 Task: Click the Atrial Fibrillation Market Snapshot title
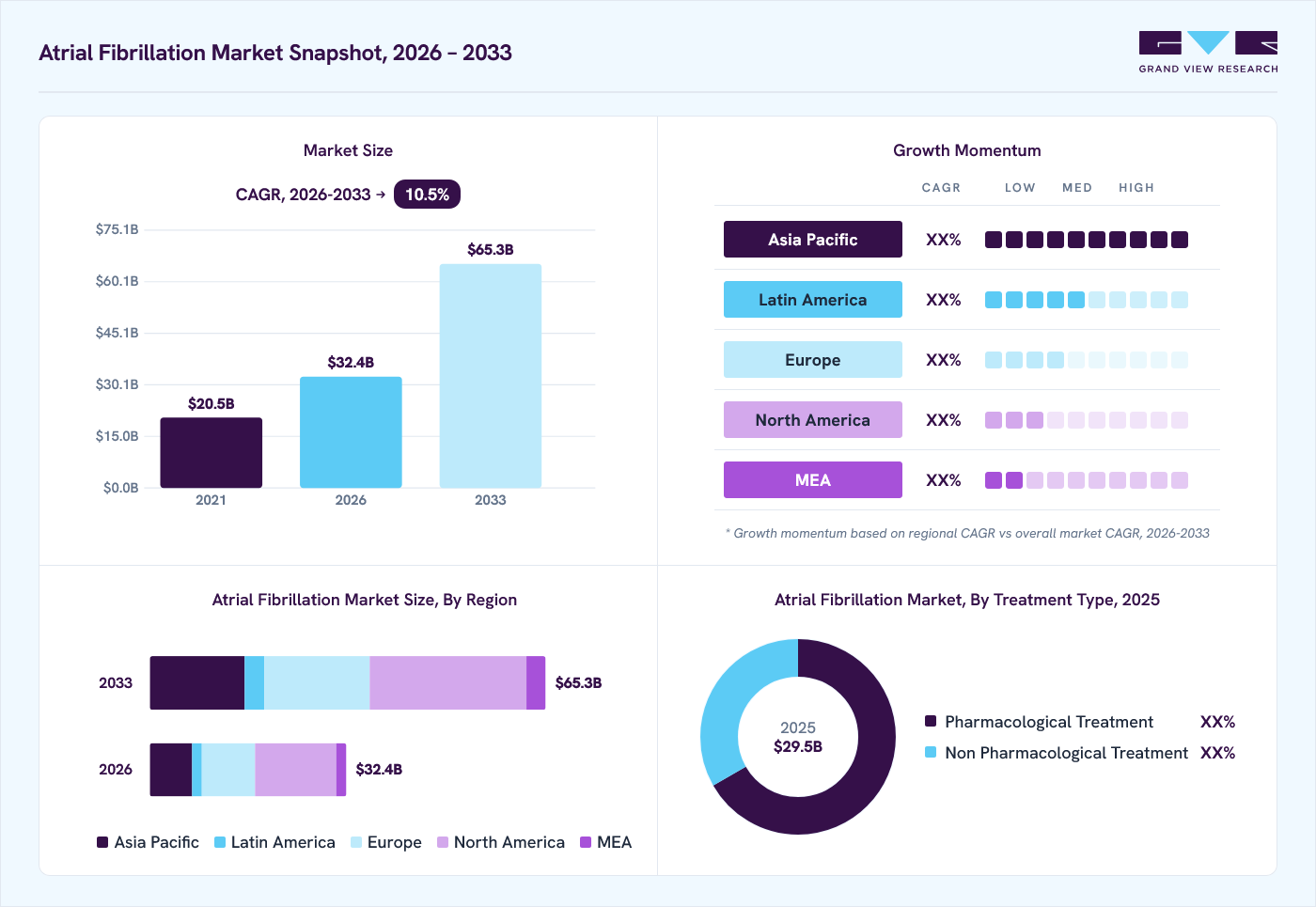click(275, 53)
